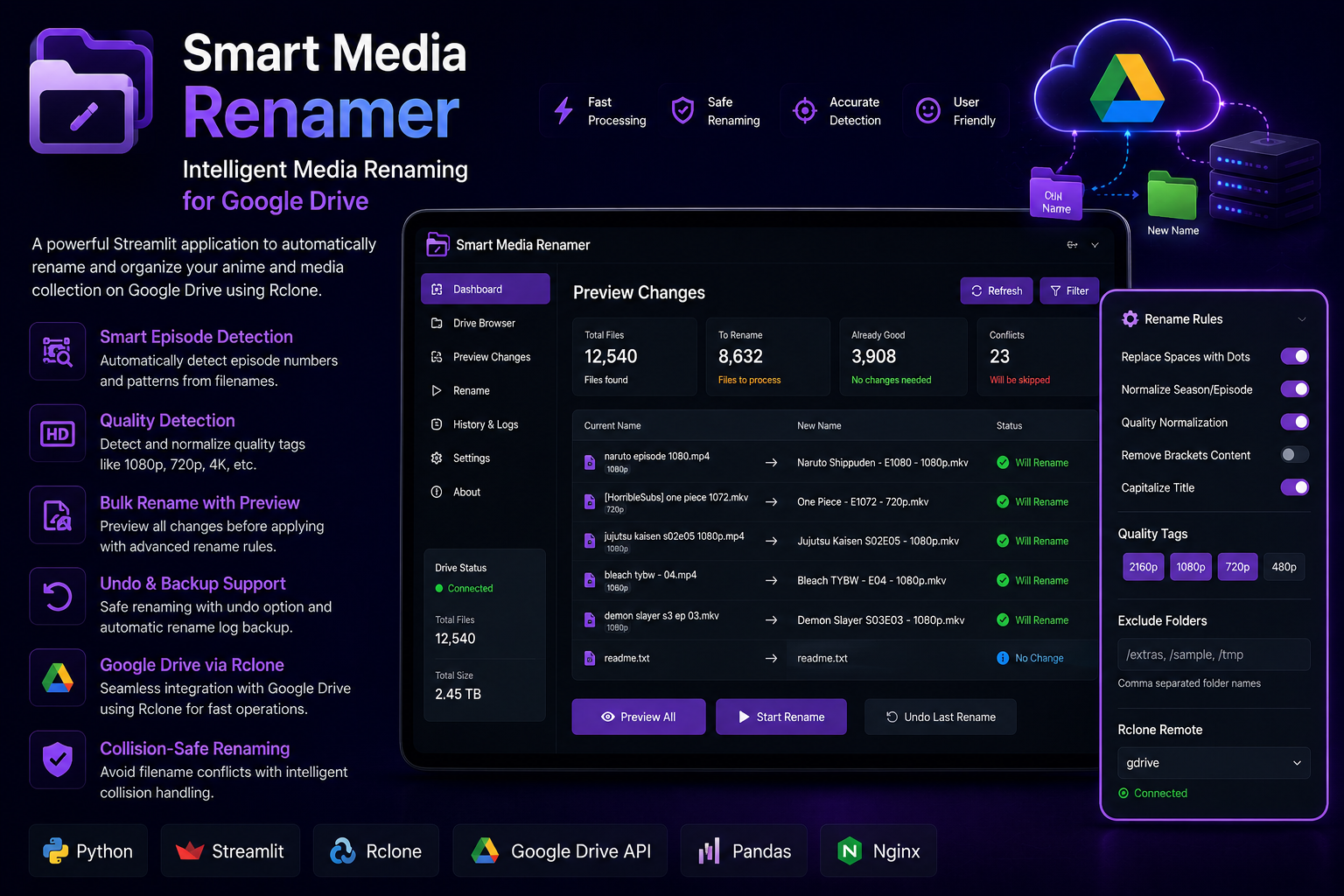Click the Rename Rules gear icon

pyautogui.click(x=1130, y=318)
